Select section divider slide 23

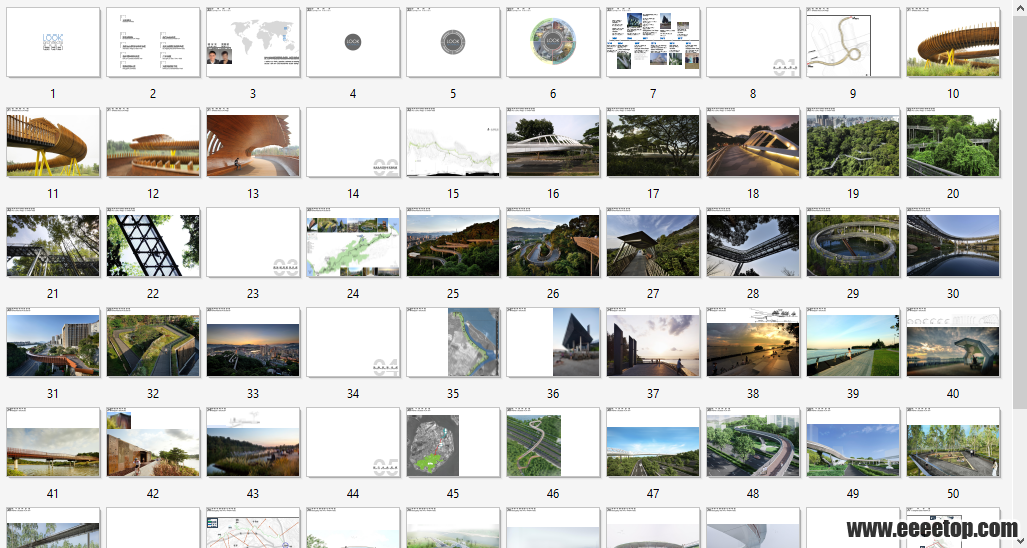point(253,242)
